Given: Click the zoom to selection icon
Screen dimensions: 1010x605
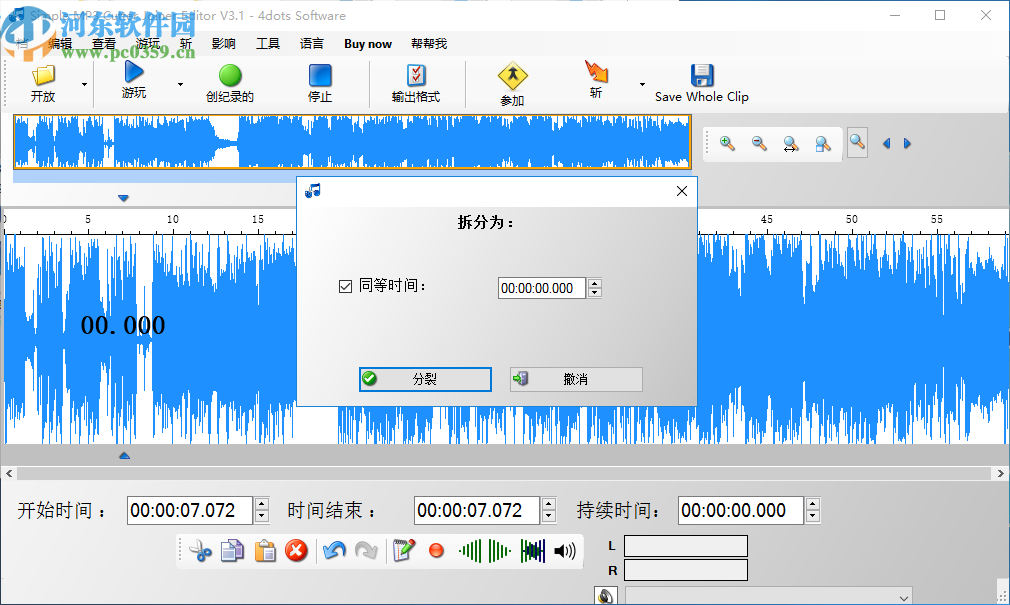Looking at the screenshot, I should [822, 143].
